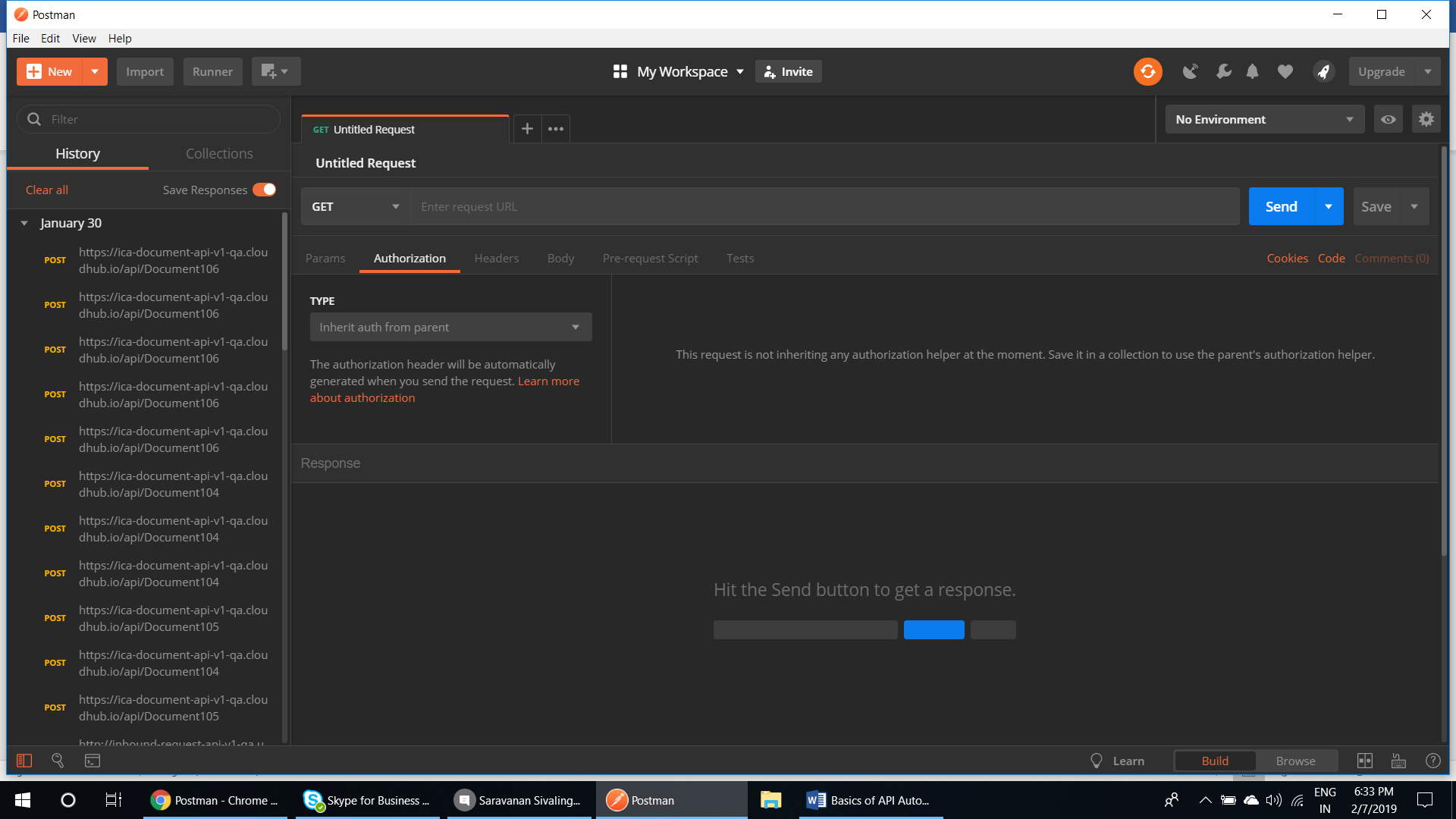1456x819 pixels.
Task: Open GET method dropdown
Action: pos(356,206)
